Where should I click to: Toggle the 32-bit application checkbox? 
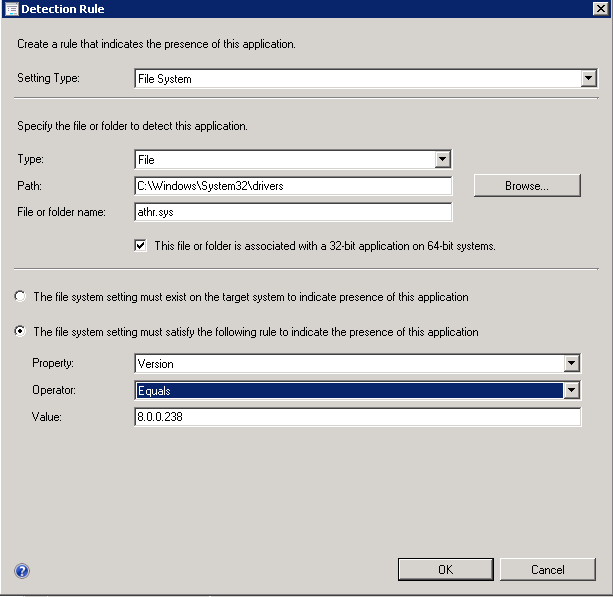click(141, 245)
